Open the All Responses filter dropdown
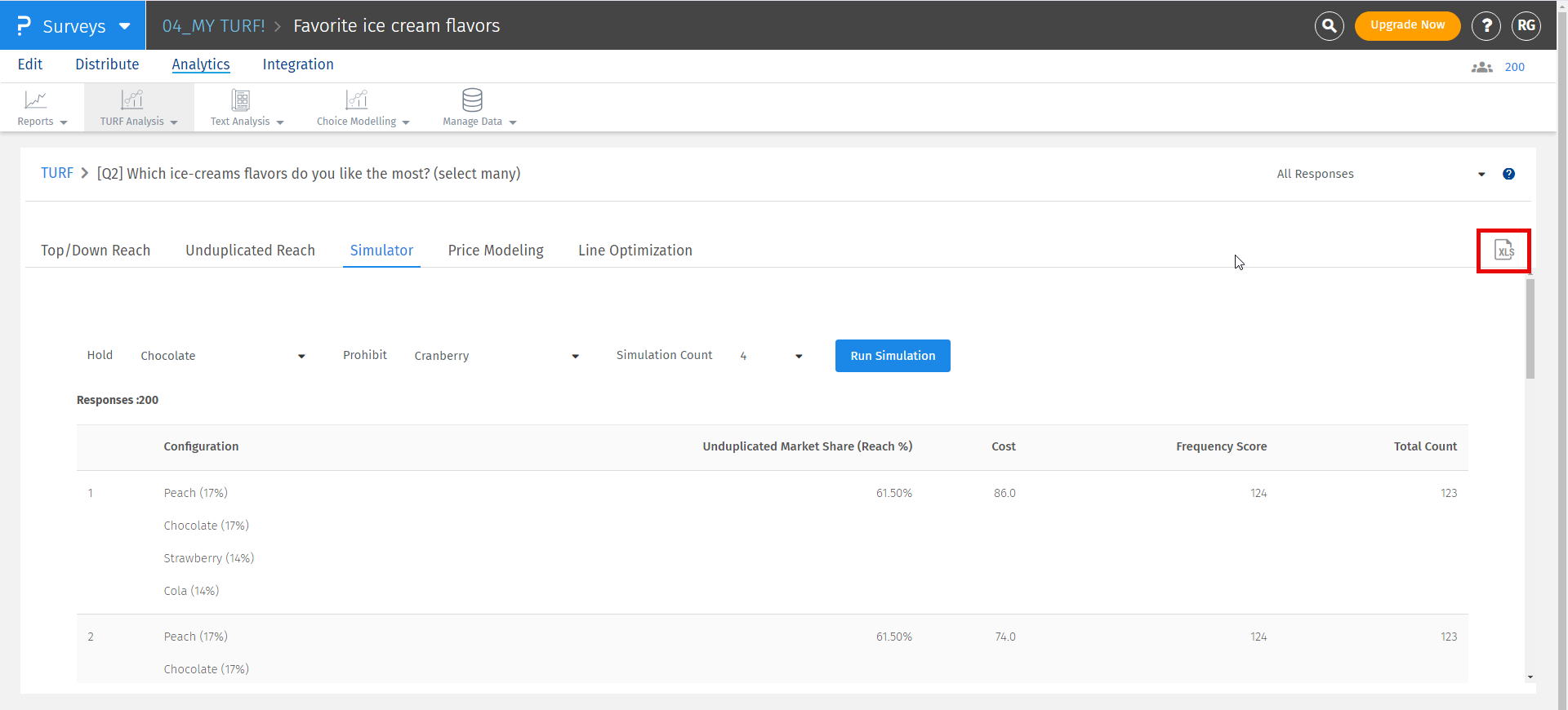Image resolution: width=1568 pixels, height=710 pixels. click(x=1380, y=174)
